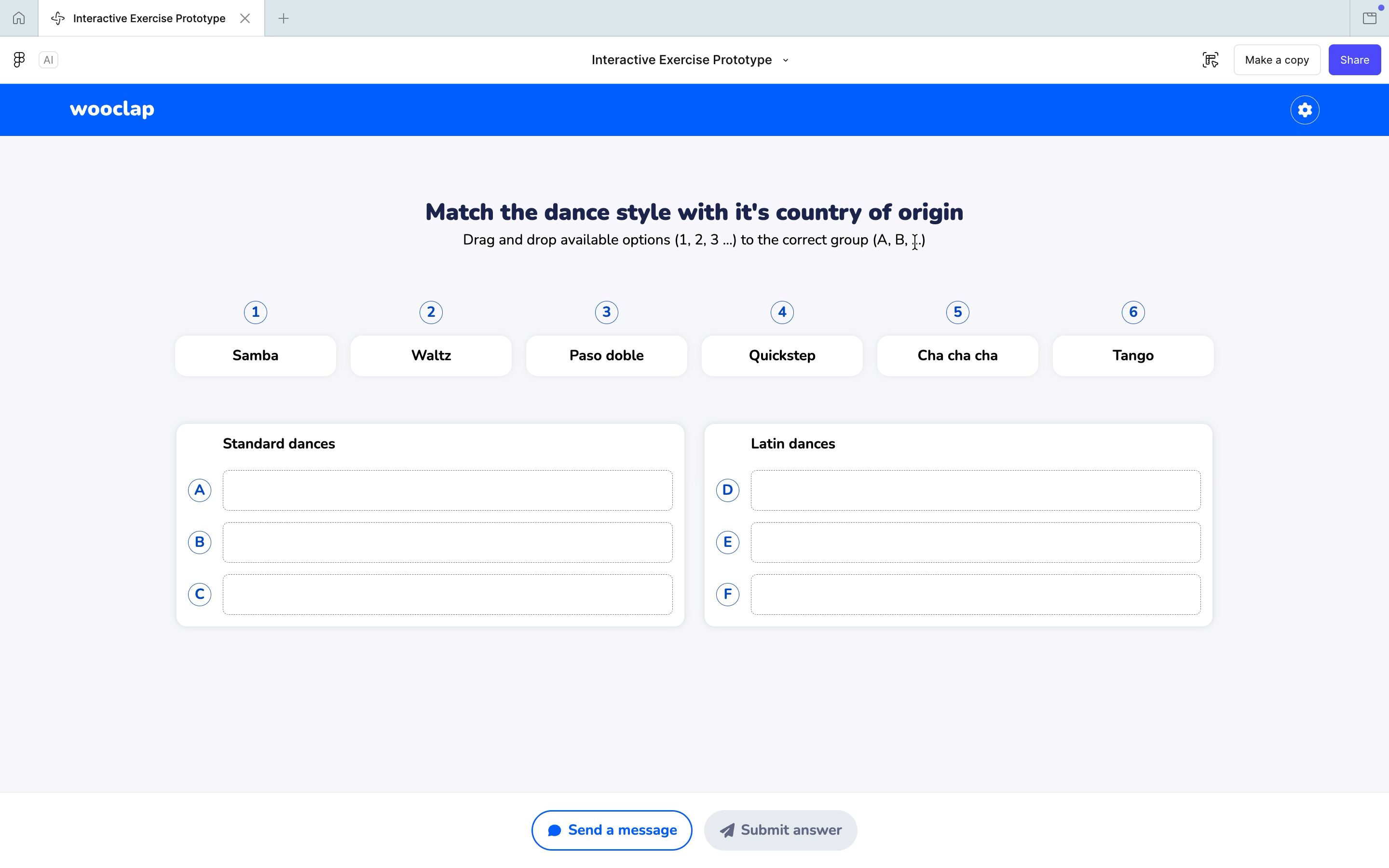Image resolution: width=1389 pixels, height=868 pixels.
Task: Click the letter D circle icon
Action: point(727,490)
